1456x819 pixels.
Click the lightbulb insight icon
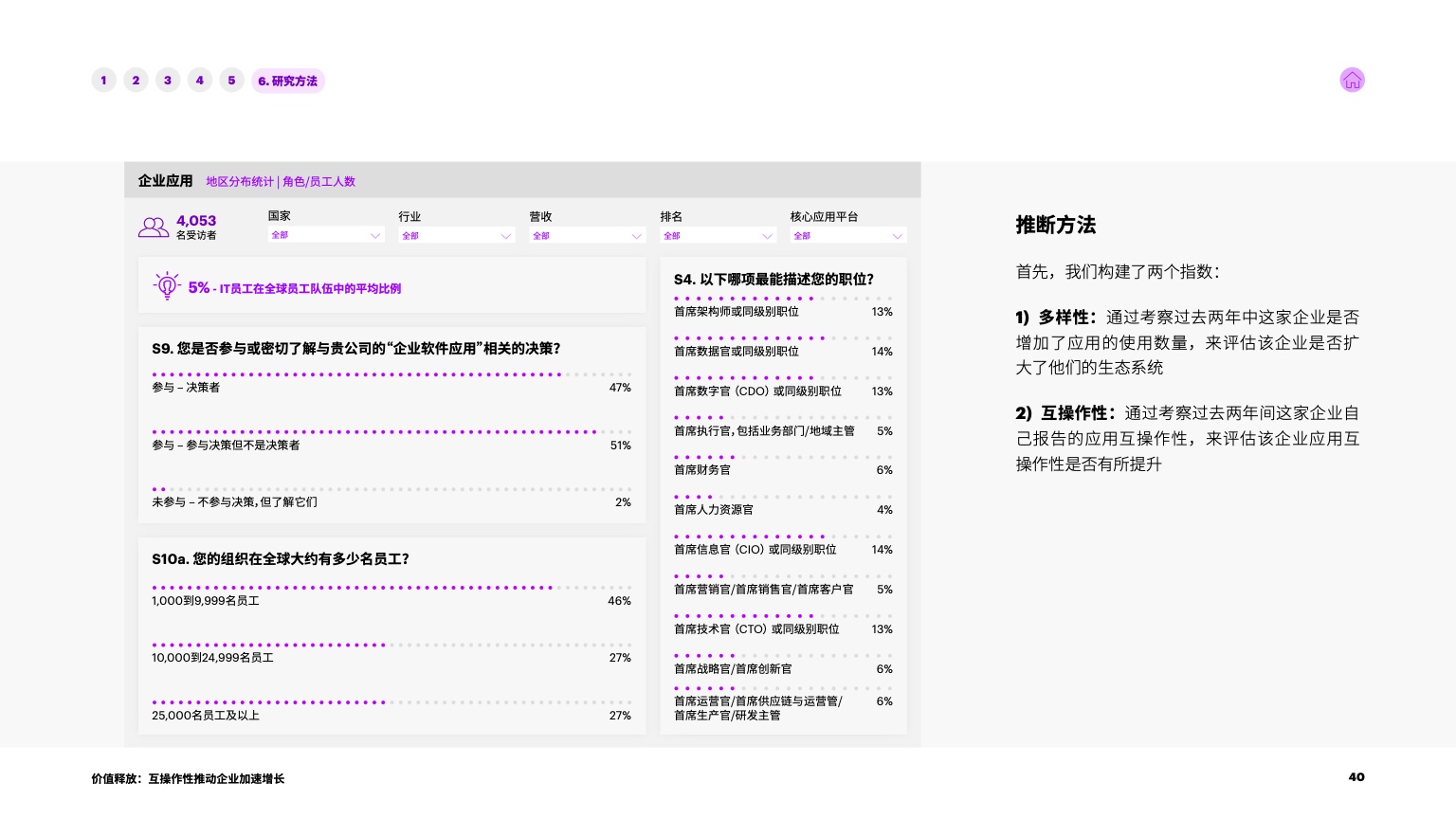(167, 285)
